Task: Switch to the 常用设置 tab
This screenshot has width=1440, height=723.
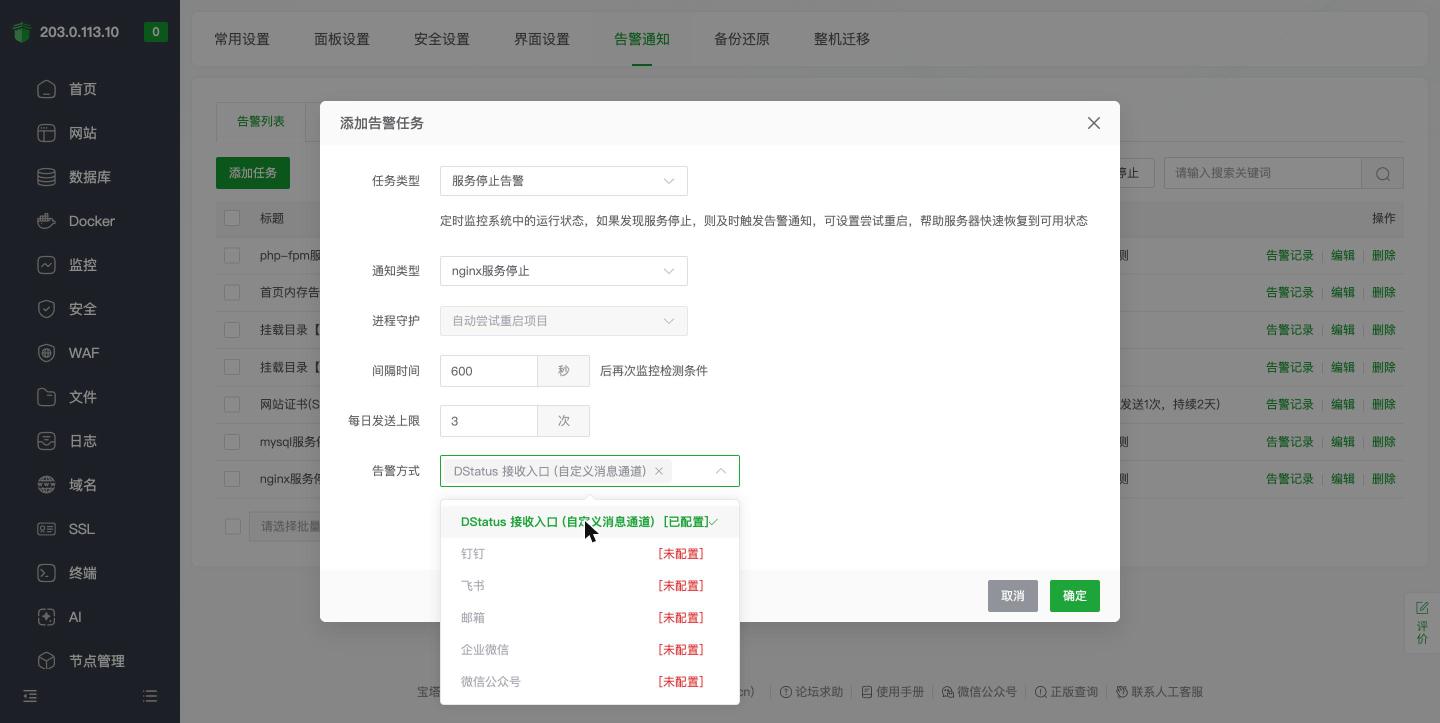Action: (242, 39)
